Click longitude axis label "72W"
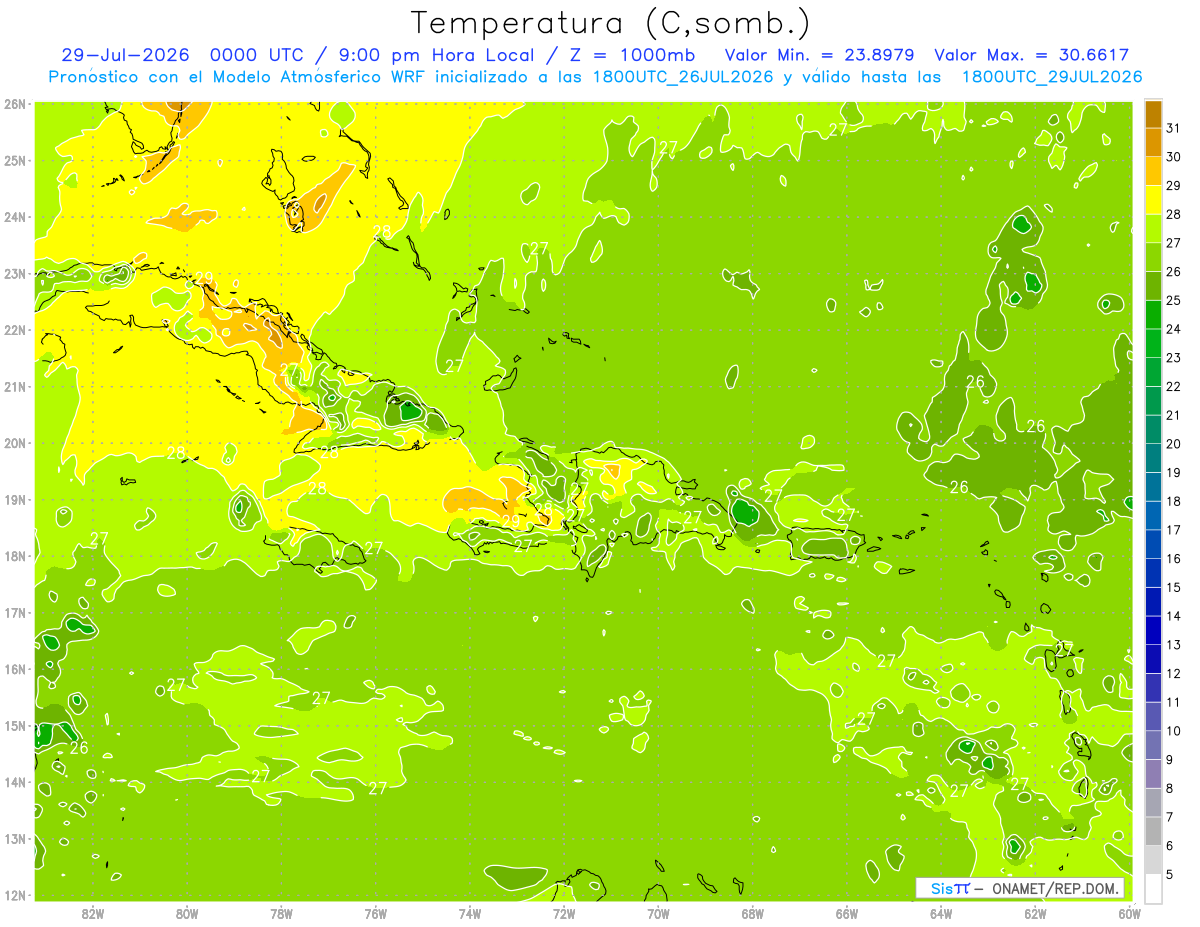 coord(564,913)
